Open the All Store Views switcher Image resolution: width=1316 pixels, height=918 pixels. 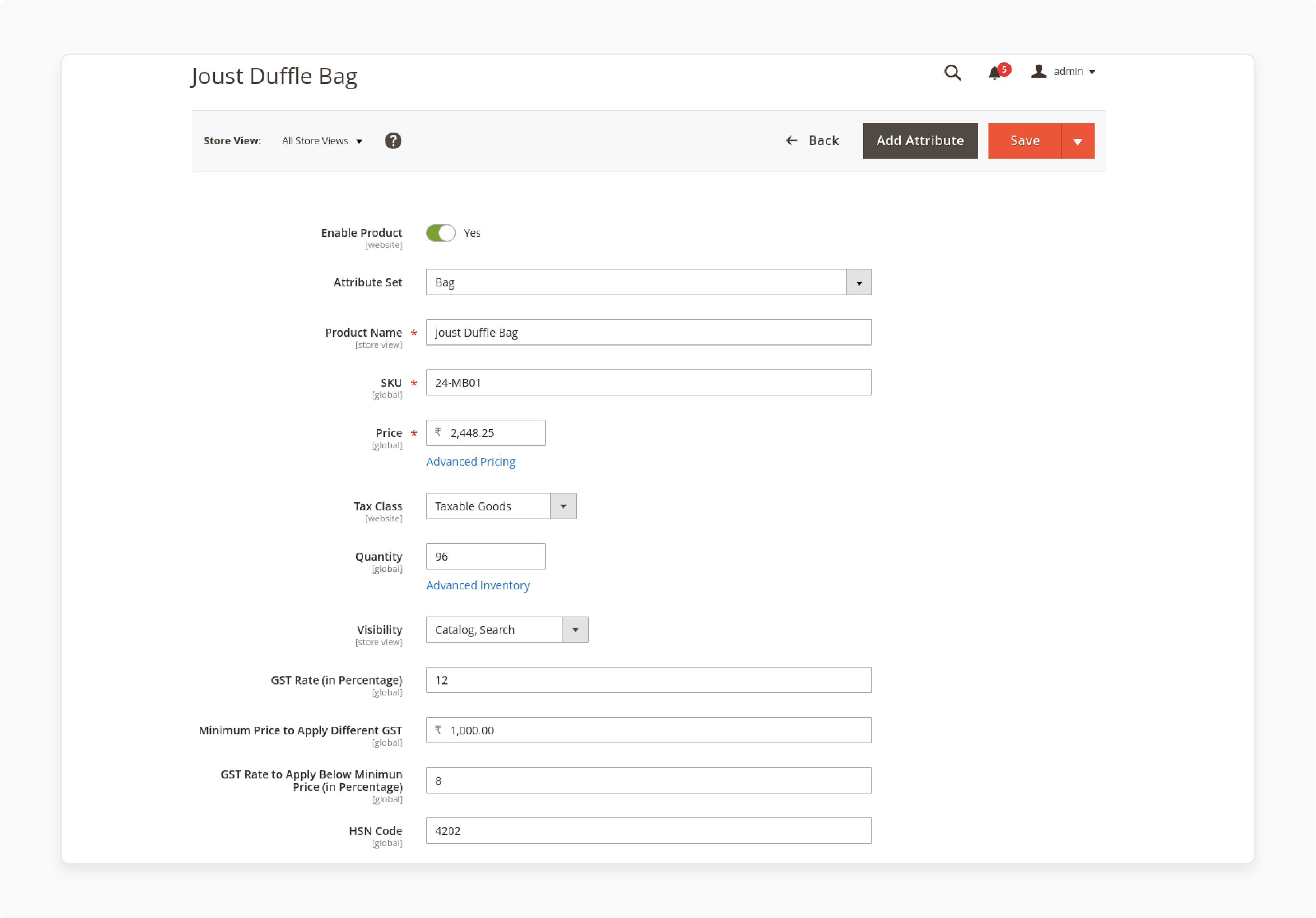(x=322, y=141)
